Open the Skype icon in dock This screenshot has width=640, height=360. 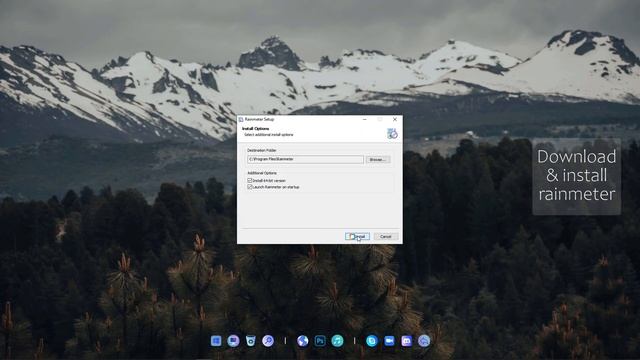[371, 341]
